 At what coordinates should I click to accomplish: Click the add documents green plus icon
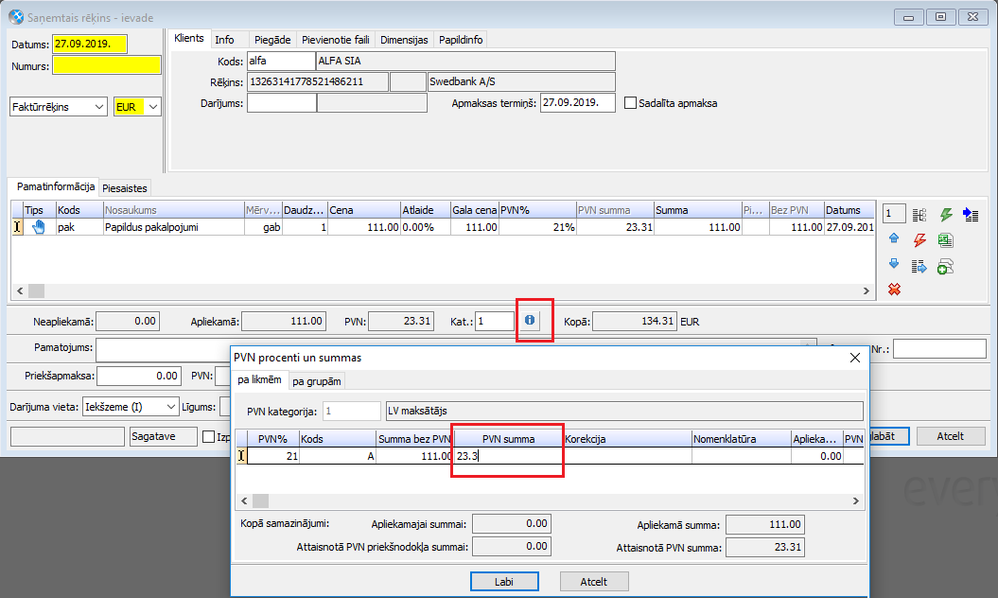pyautogui.click(x=945, y=266)
